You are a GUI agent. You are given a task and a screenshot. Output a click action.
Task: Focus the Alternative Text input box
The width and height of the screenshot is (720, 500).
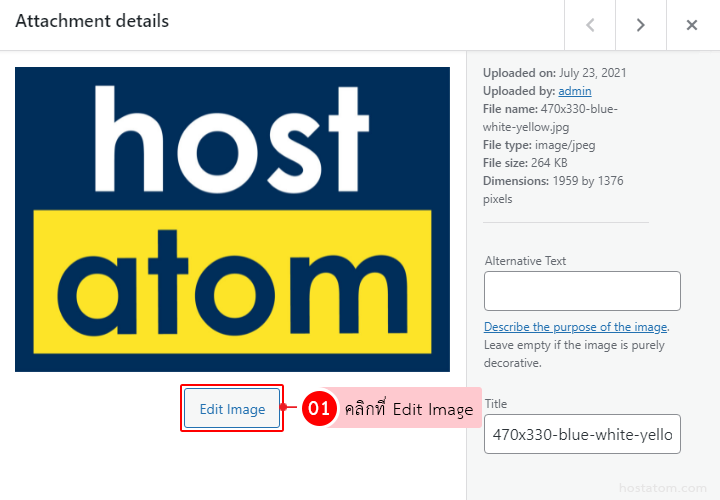coord(582,291)
